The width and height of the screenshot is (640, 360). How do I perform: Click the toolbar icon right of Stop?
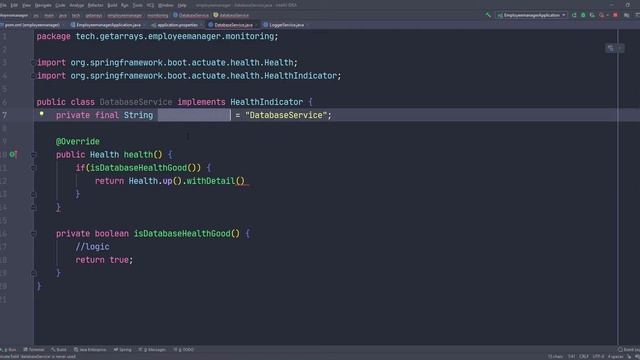627,15
